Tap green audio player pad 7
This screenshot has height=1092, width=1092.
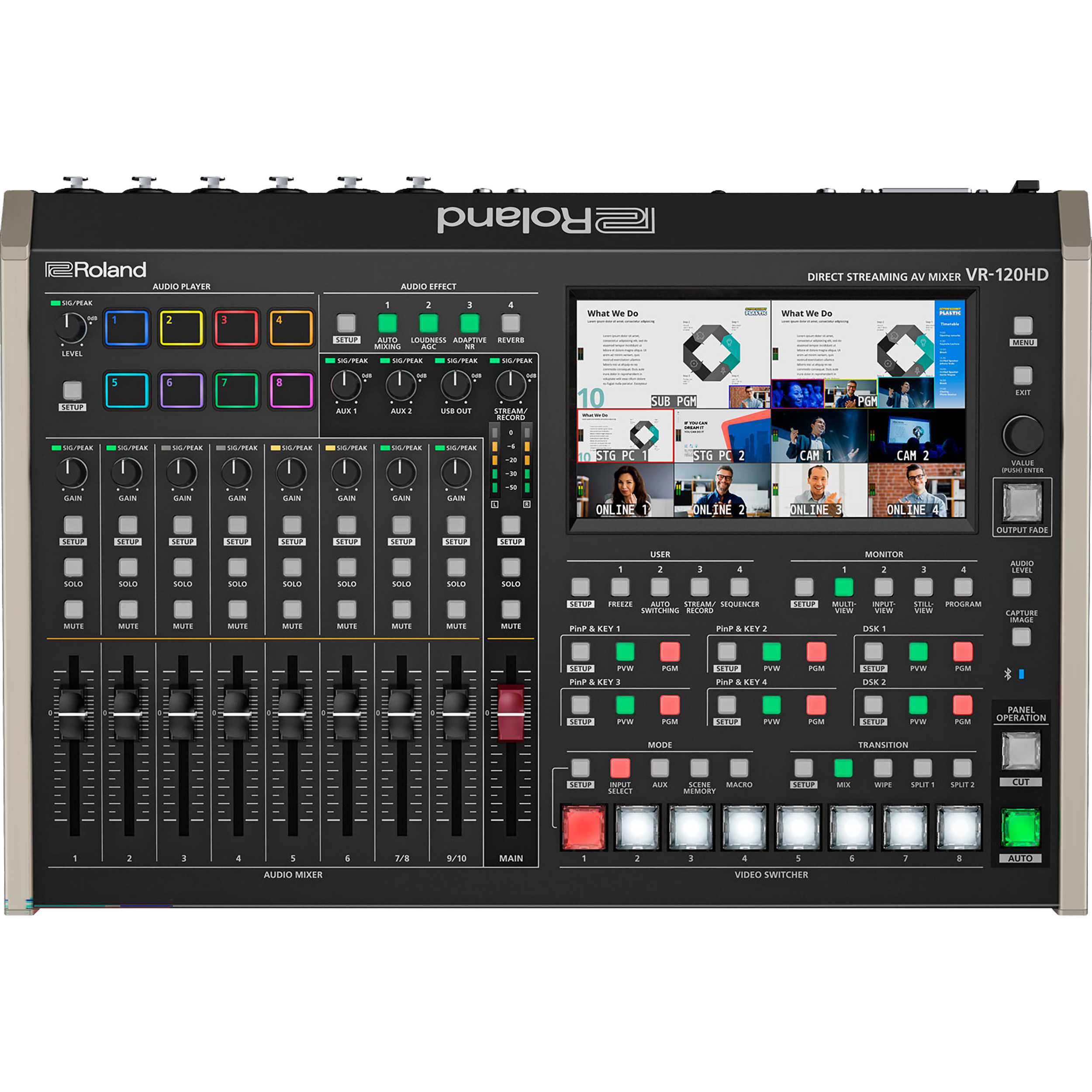(x=236, y=390)
